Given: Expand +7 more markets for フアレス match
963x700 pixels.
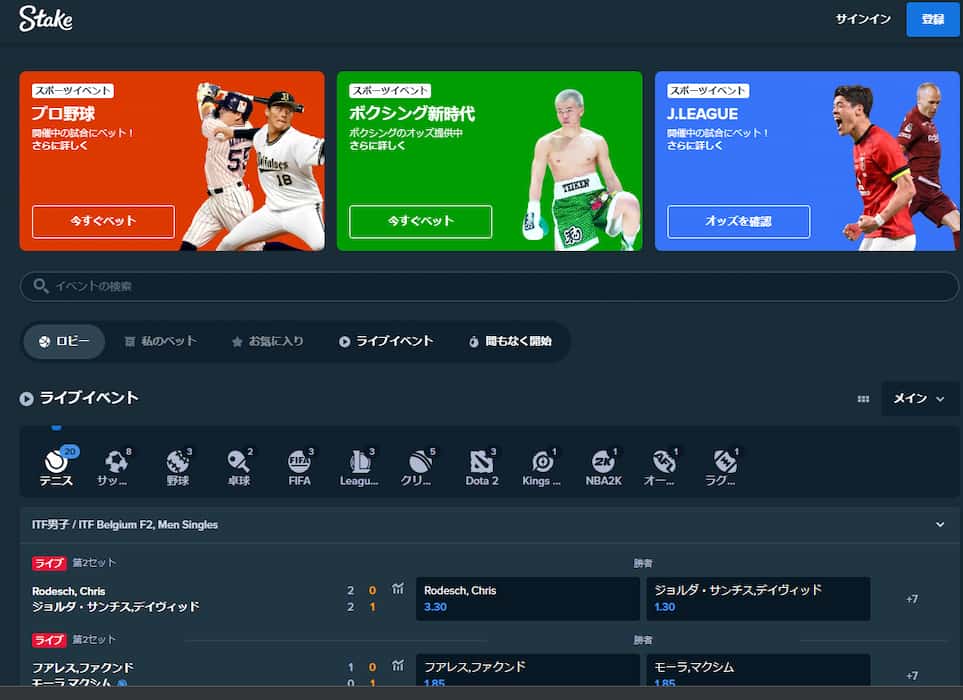Looking at the screenshot, I should point(912,675).
